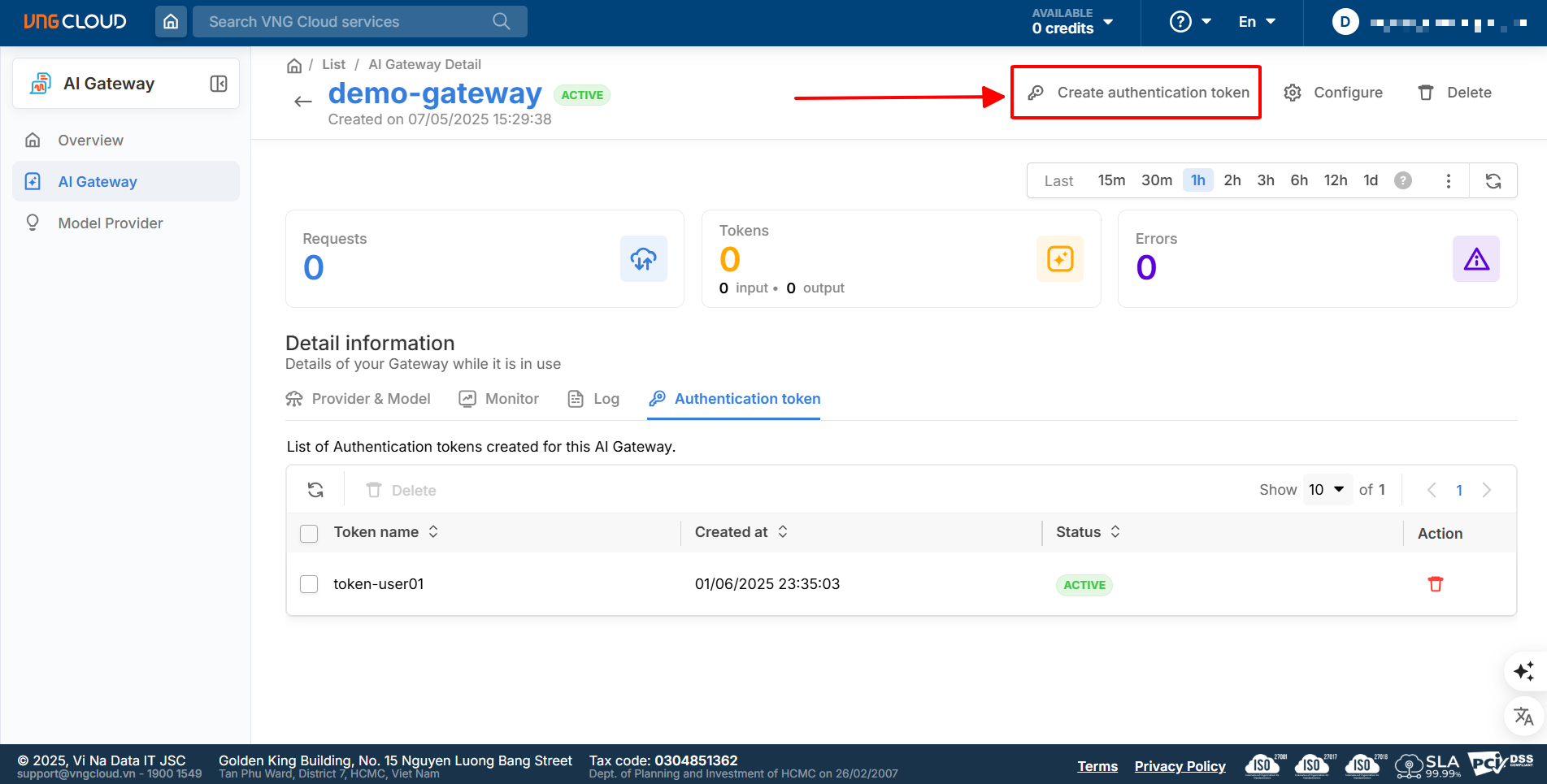Click the back arrow beside demo-gateway
1547x784 pixels.
[x=303, y=102]
